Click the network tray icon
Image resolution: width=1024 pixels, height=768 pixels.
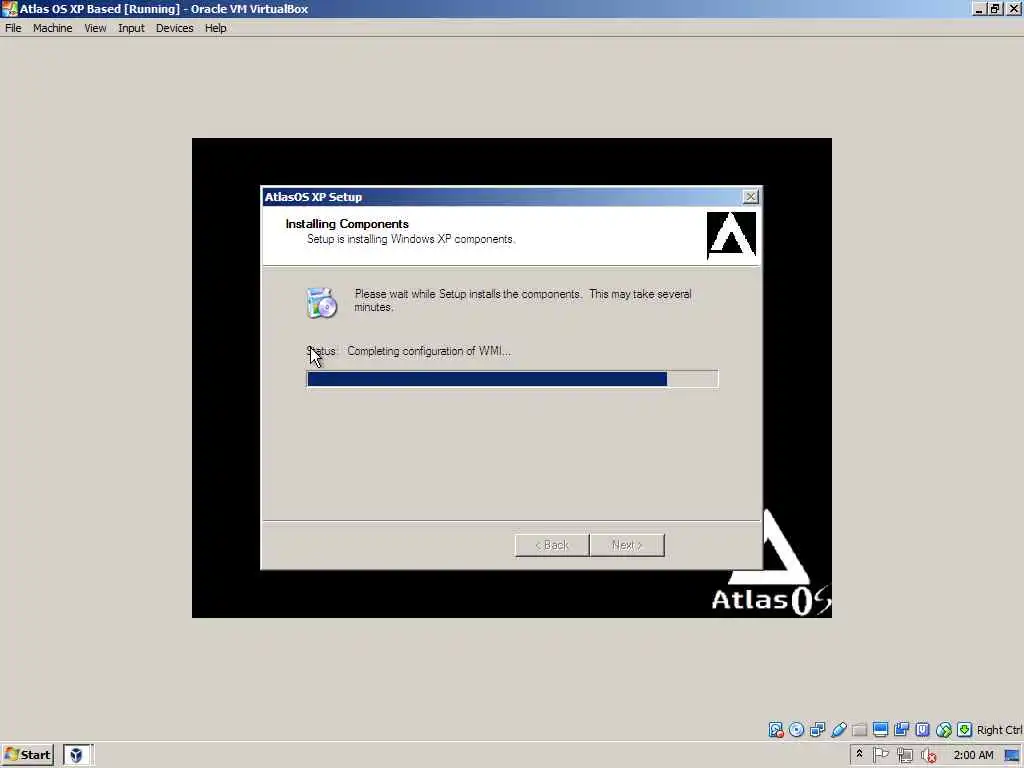point(904,756)
